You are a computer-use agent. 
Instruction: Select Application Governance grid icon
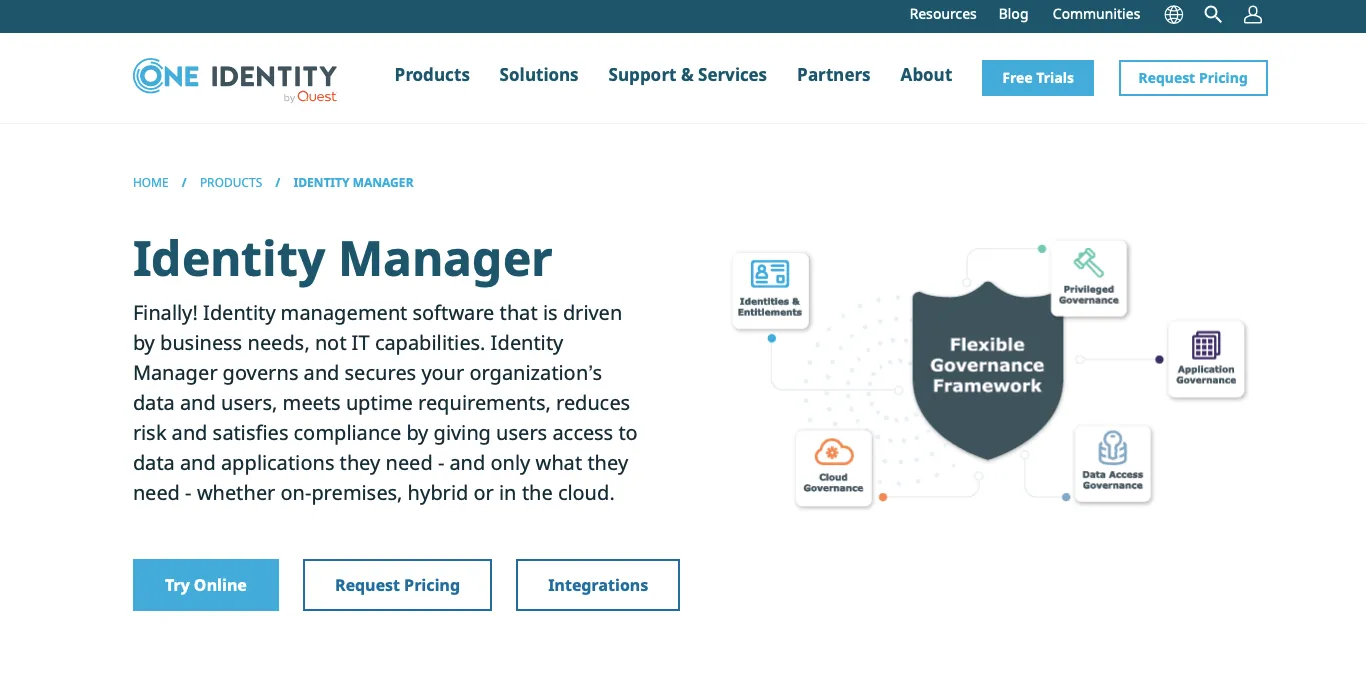pos(1206,345)
